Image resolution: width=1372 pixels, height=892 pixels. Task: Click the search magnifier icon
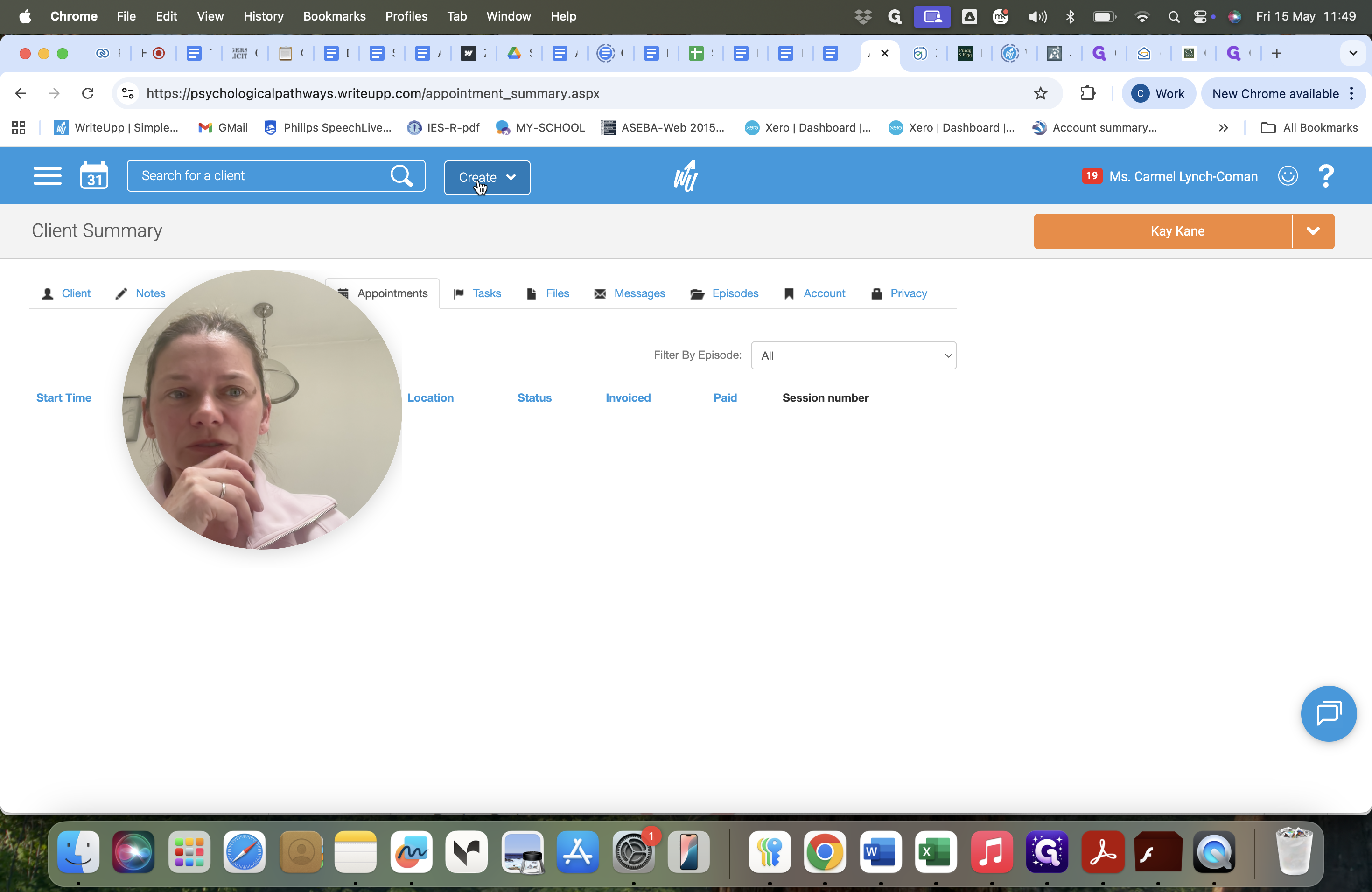402,176
